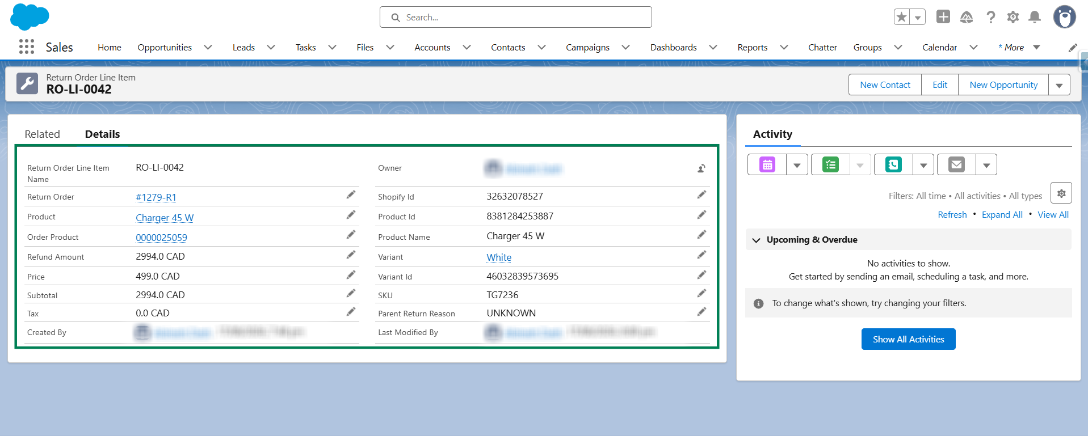This screenshot has width=1088, height=436.
Task: Click the New Task list icon
Action: (830, 165)
